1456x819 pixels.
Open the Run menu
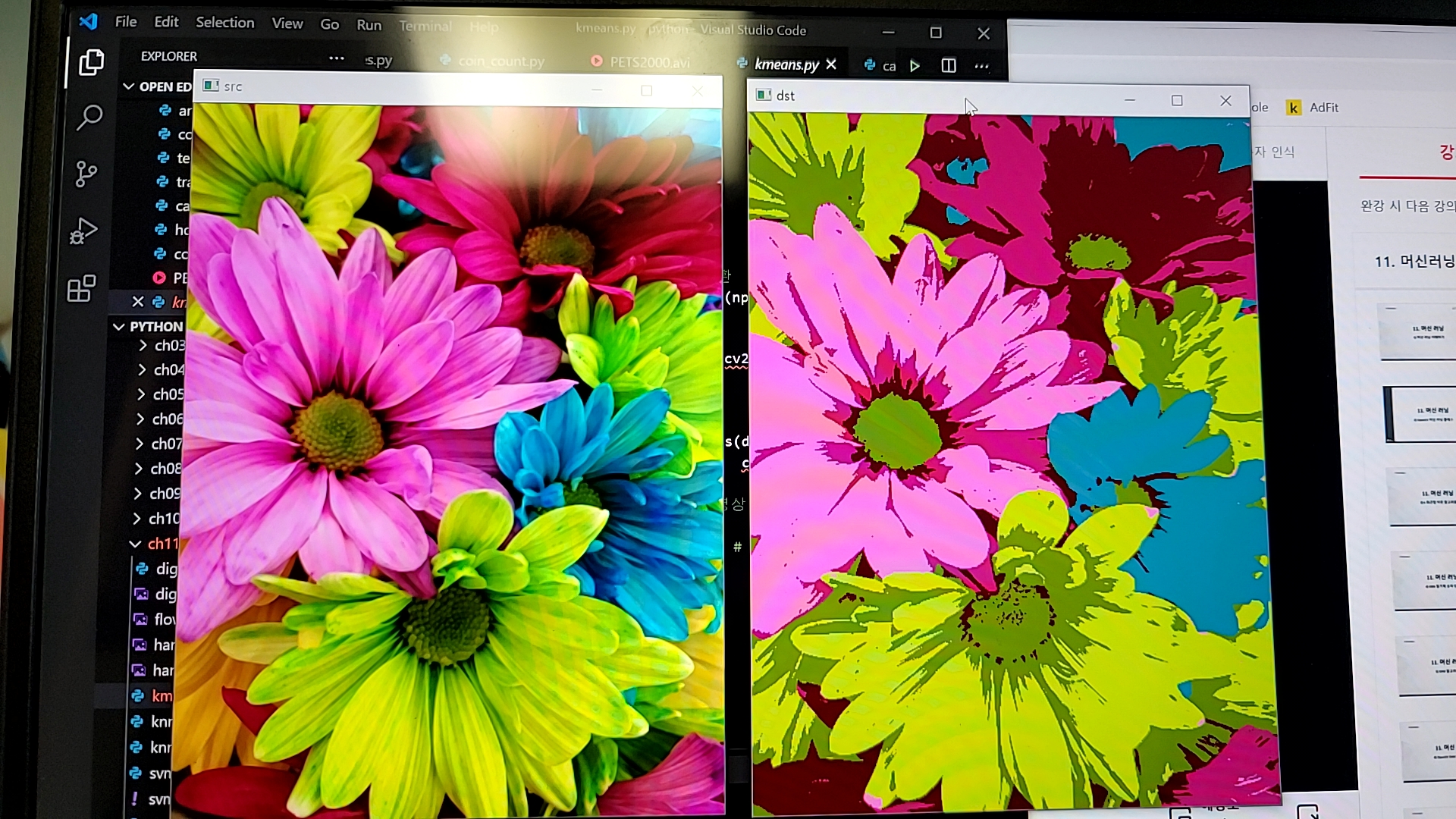[369, 25]
